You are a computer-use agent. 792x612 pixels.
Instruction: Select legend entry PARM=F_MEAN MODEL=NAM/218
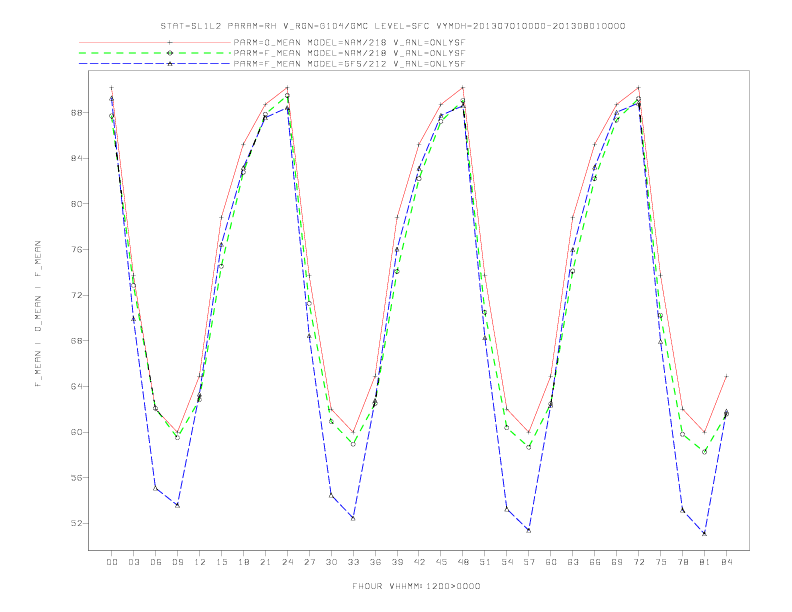click(349, 53)
